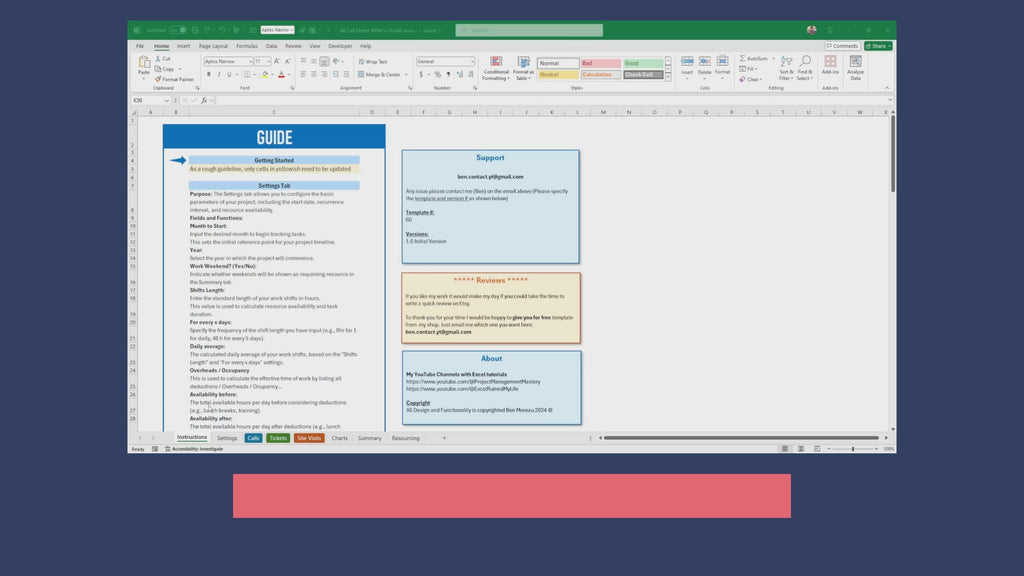Expand the Merge & Center dropdown arrow
The width and height of the screenshot is (1024, 576).
[405, 74]
